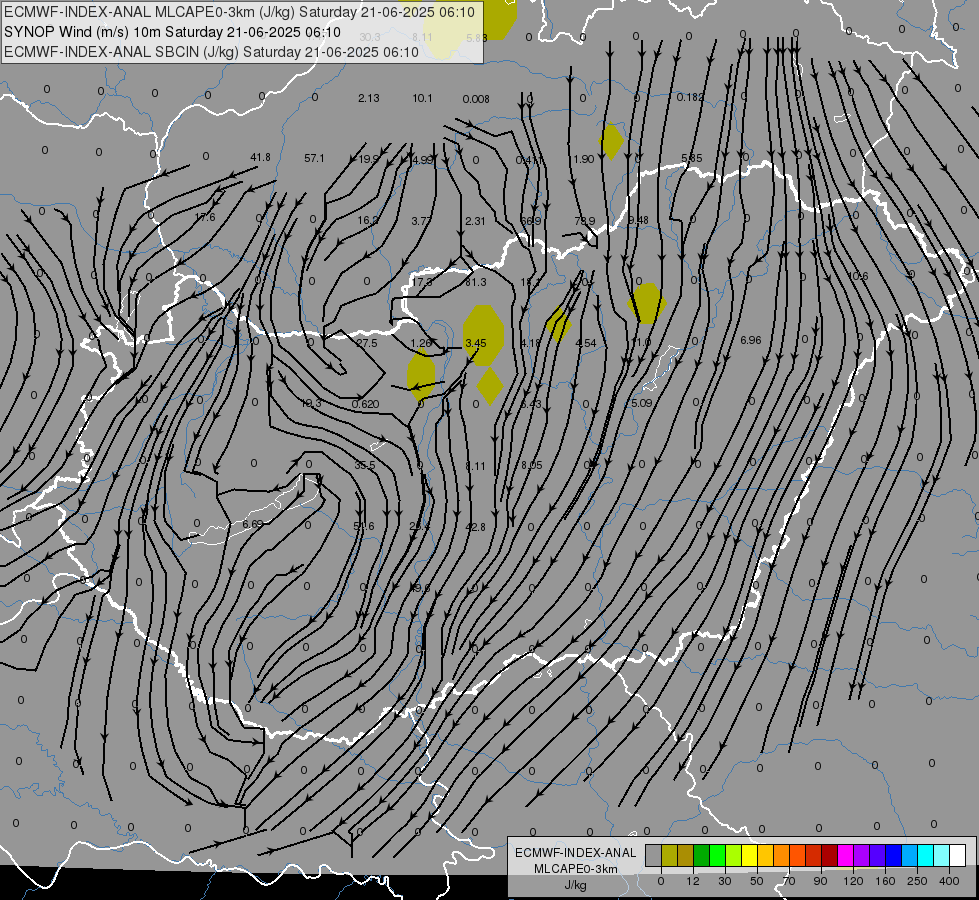Click the SBCIN header line
Screen dimensions: 979x900
point(211,52)
